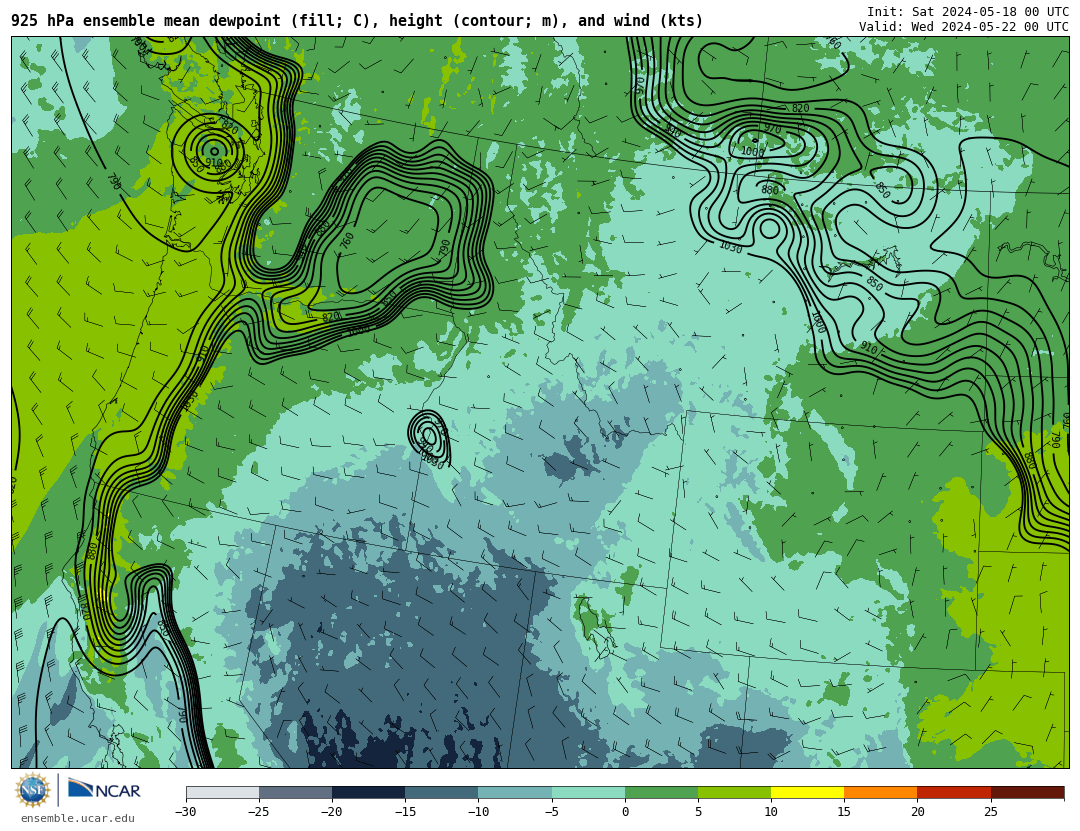This screenshot has width=1080, height=831.
Task: Pick the mint -5 to 0 colorbar segment
Action: 588,792
